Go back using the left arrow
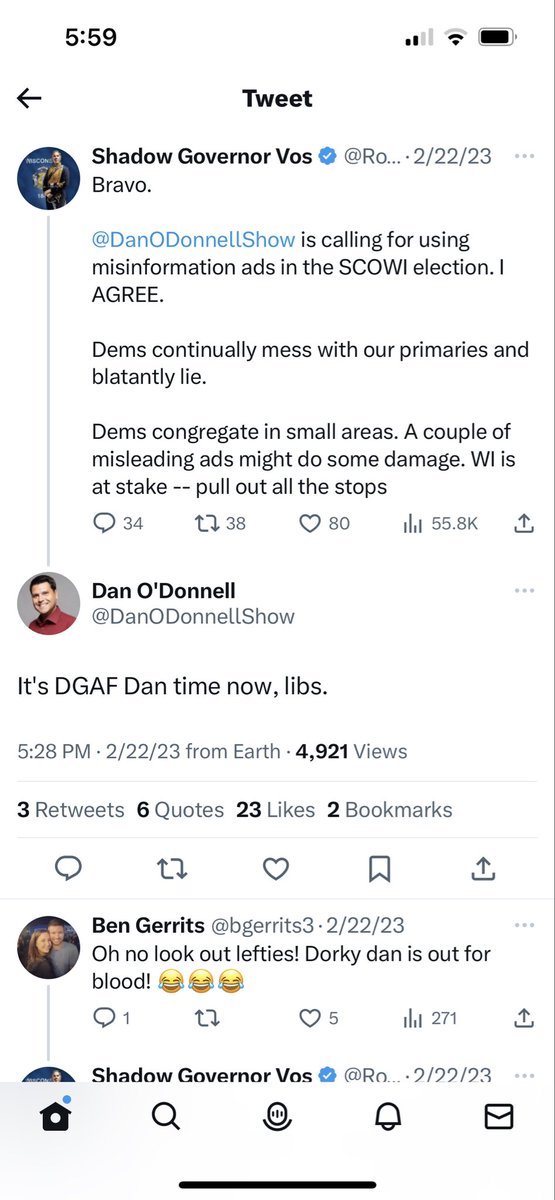The width and height of the screenshot is (555, 1200). point(29,98)
